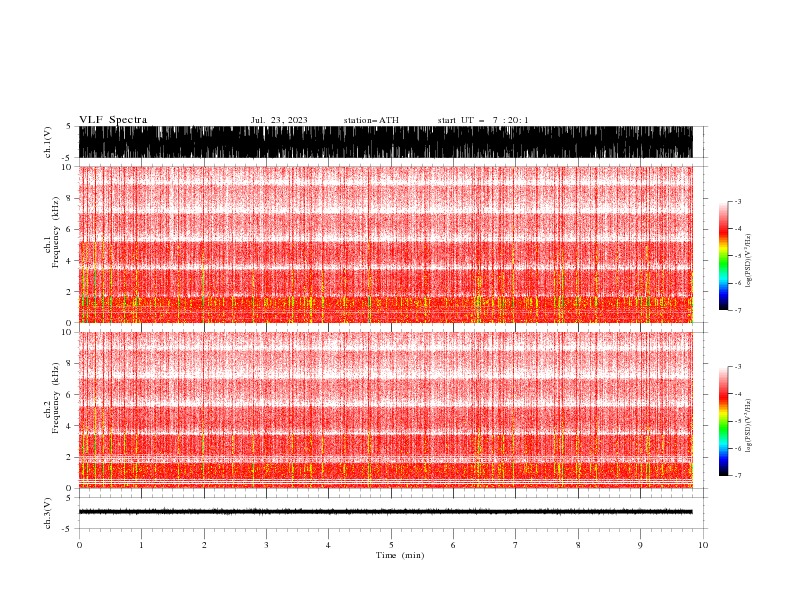792x612 pixels.
Task: Click the upper log(PSD) colorbar label
Action: coord(749,261)
